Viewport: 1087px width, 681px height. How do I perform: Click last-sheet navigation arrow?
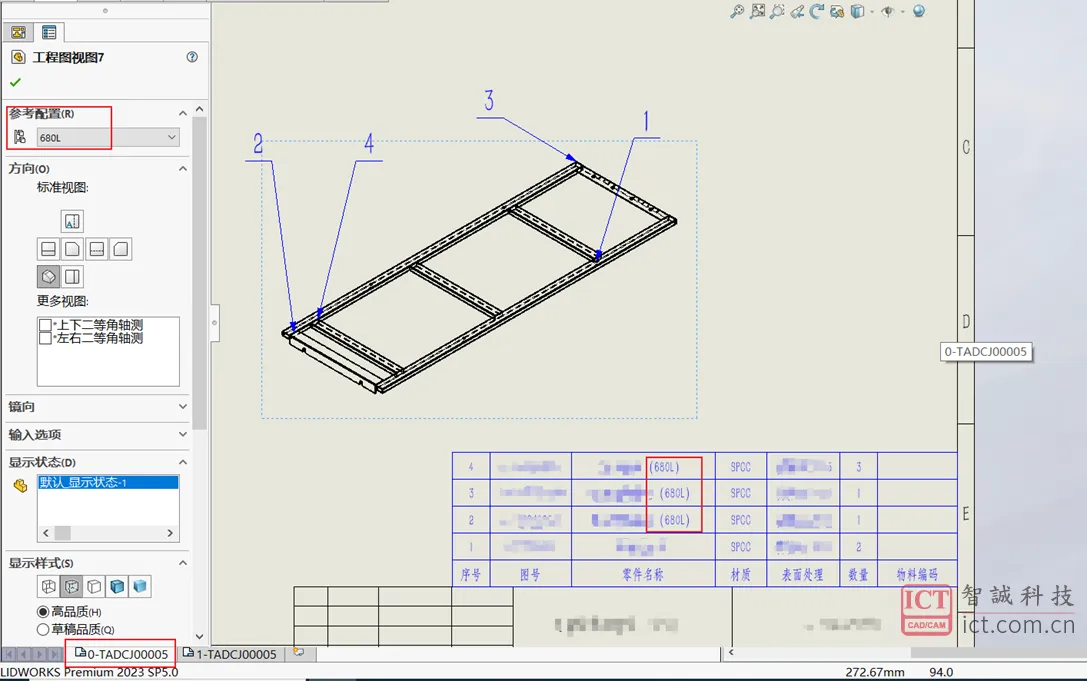click(x=55, y=654)
